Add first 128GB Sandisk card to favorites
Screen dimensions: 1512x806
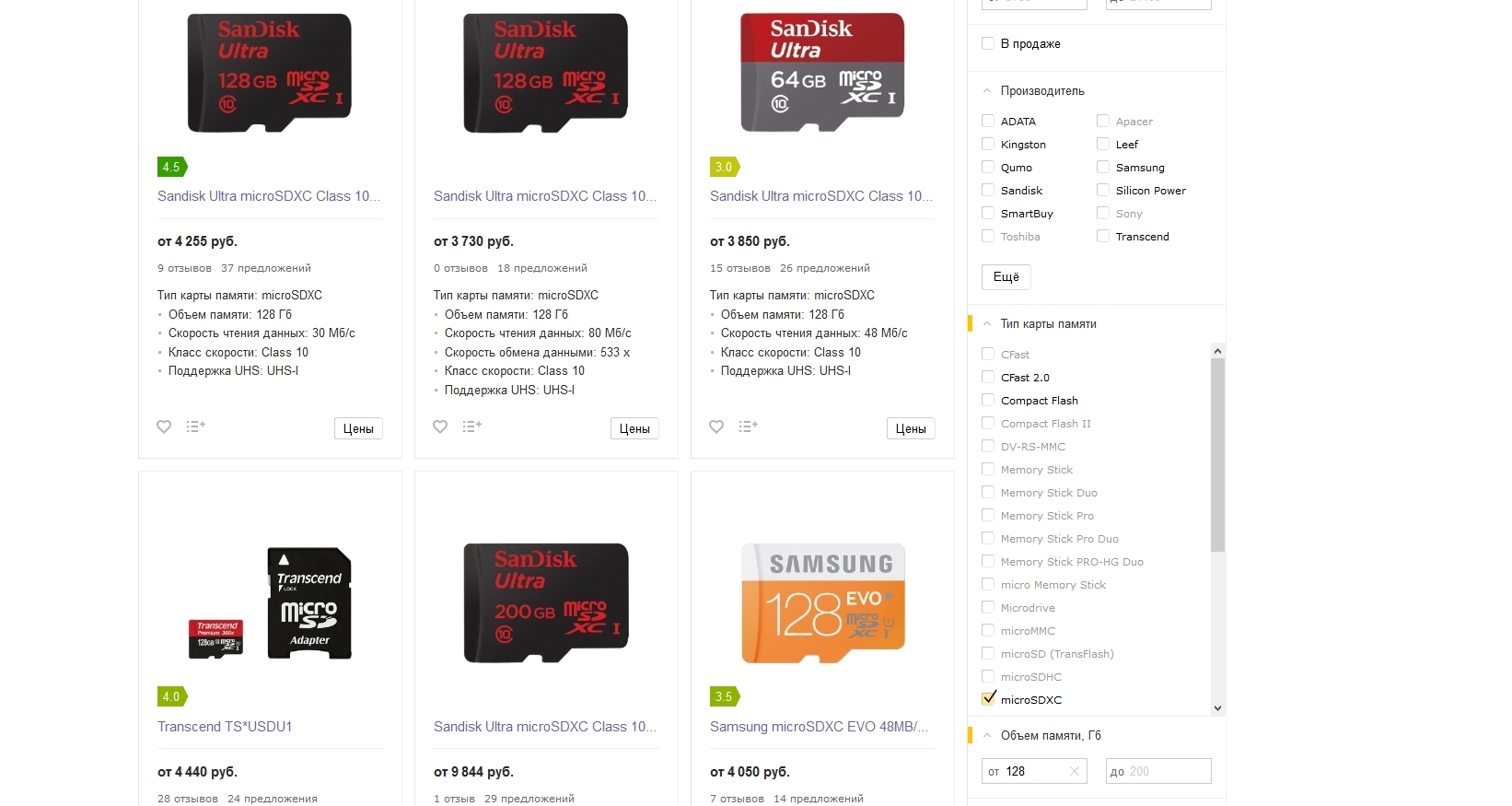[164, 426]
